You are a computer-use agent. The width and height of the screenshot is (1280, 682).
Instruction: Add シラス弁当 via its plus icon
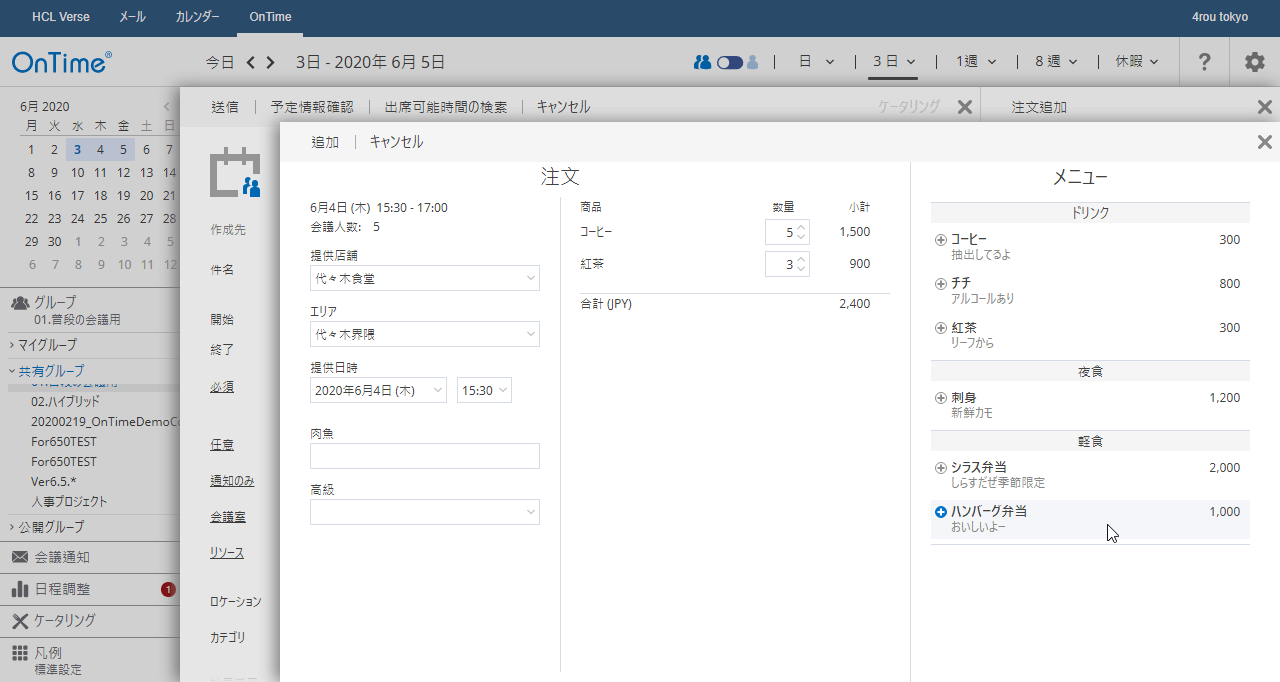pyautogui.click(x=940, y=468)
